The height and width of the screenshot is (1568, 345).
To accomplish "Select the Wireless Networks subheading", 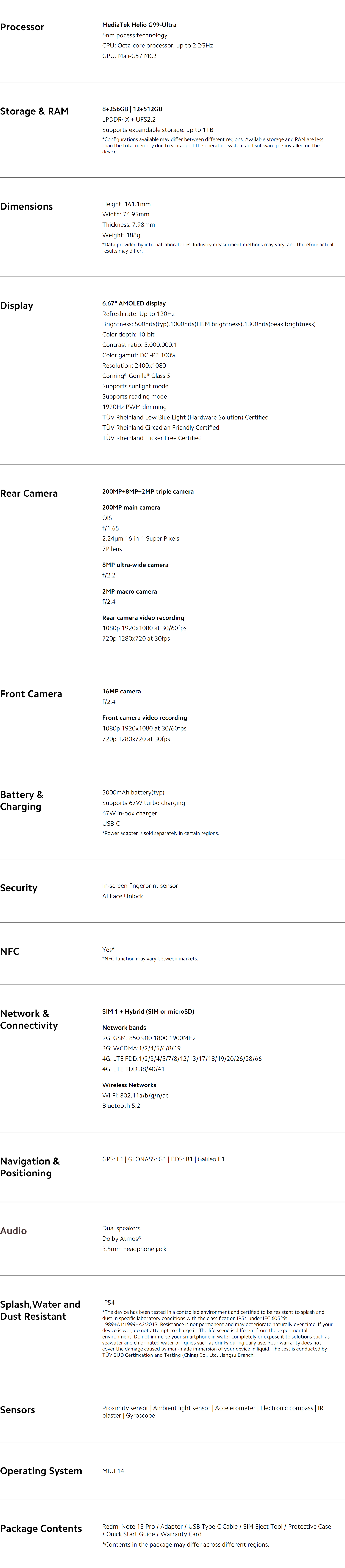I will [129, 1085].
